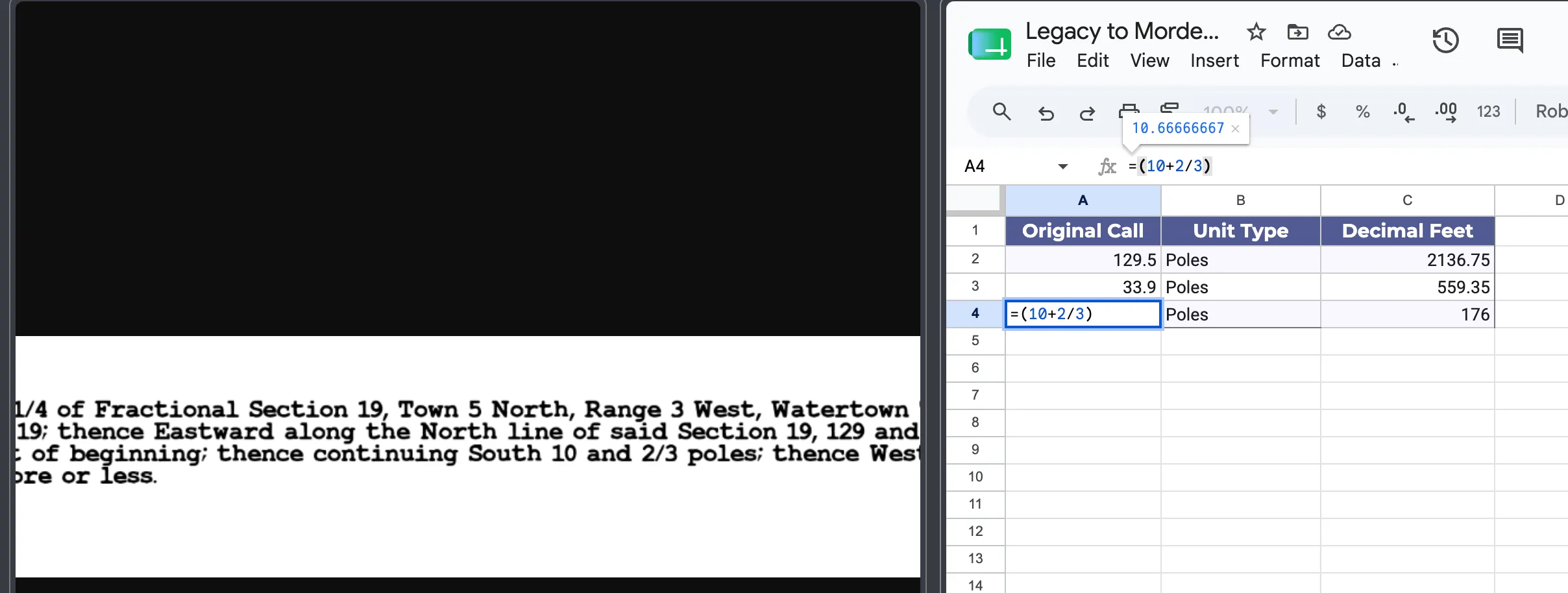The height and width of the screenshot is (593, 1568).
Task: Open the Name box dropdown arrow
Action: [x=1062, y=167]
